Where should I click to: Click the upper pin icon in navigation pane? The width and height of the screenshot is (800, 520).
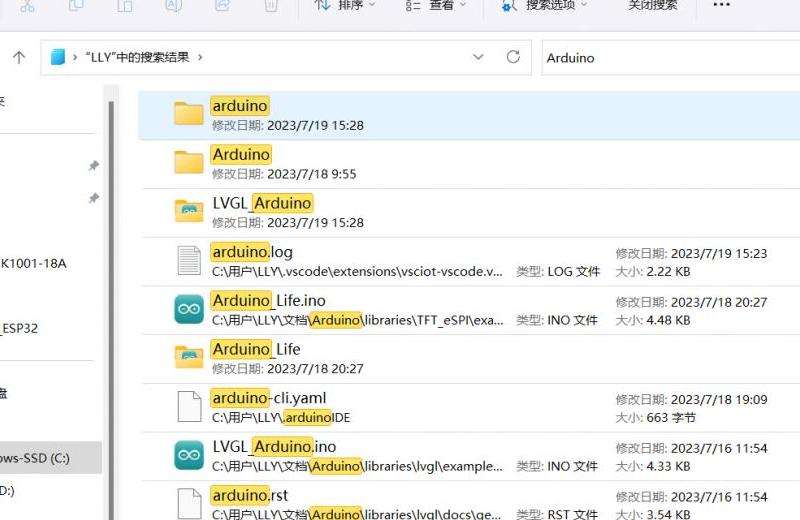93,166
